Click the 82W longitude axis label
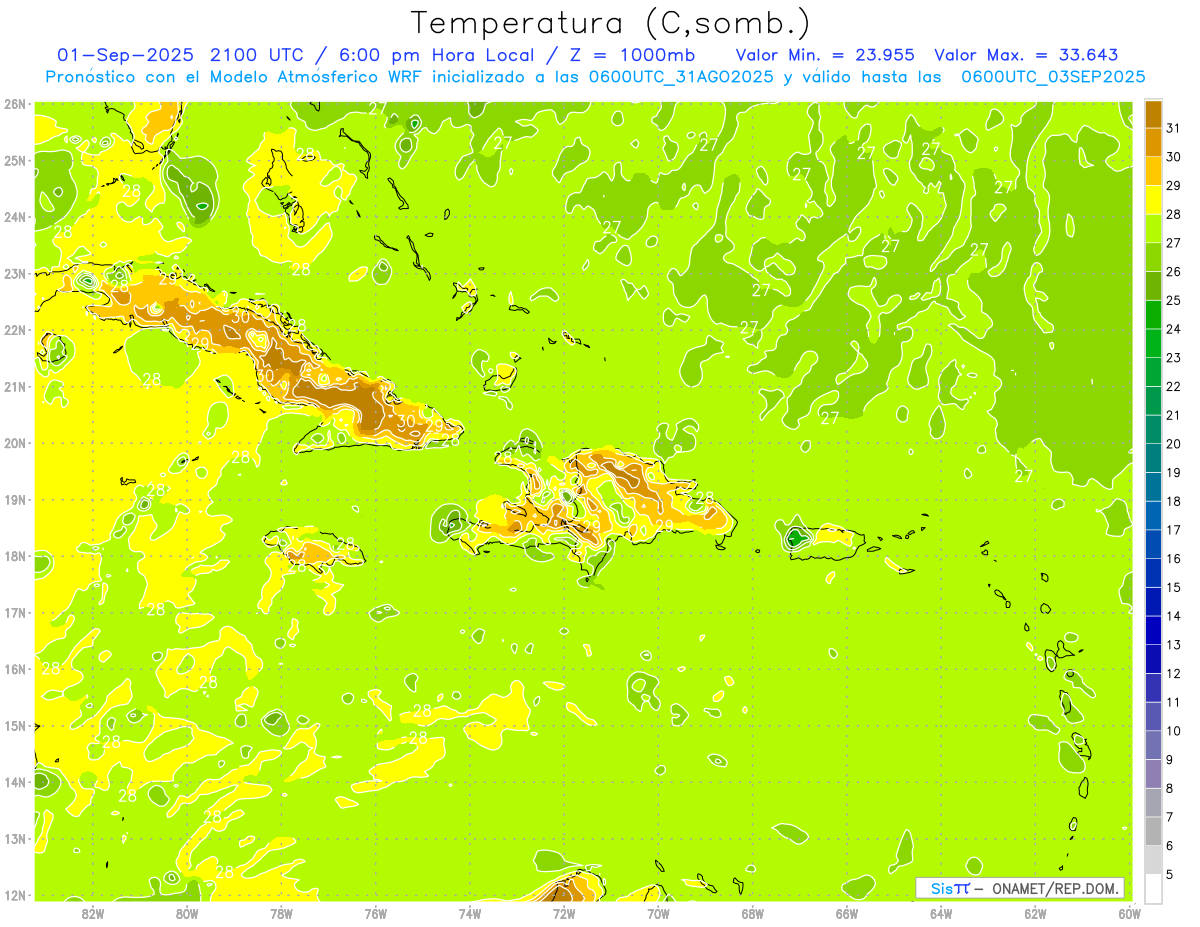This screenshot has height=927, width=1200. (92, 912)
